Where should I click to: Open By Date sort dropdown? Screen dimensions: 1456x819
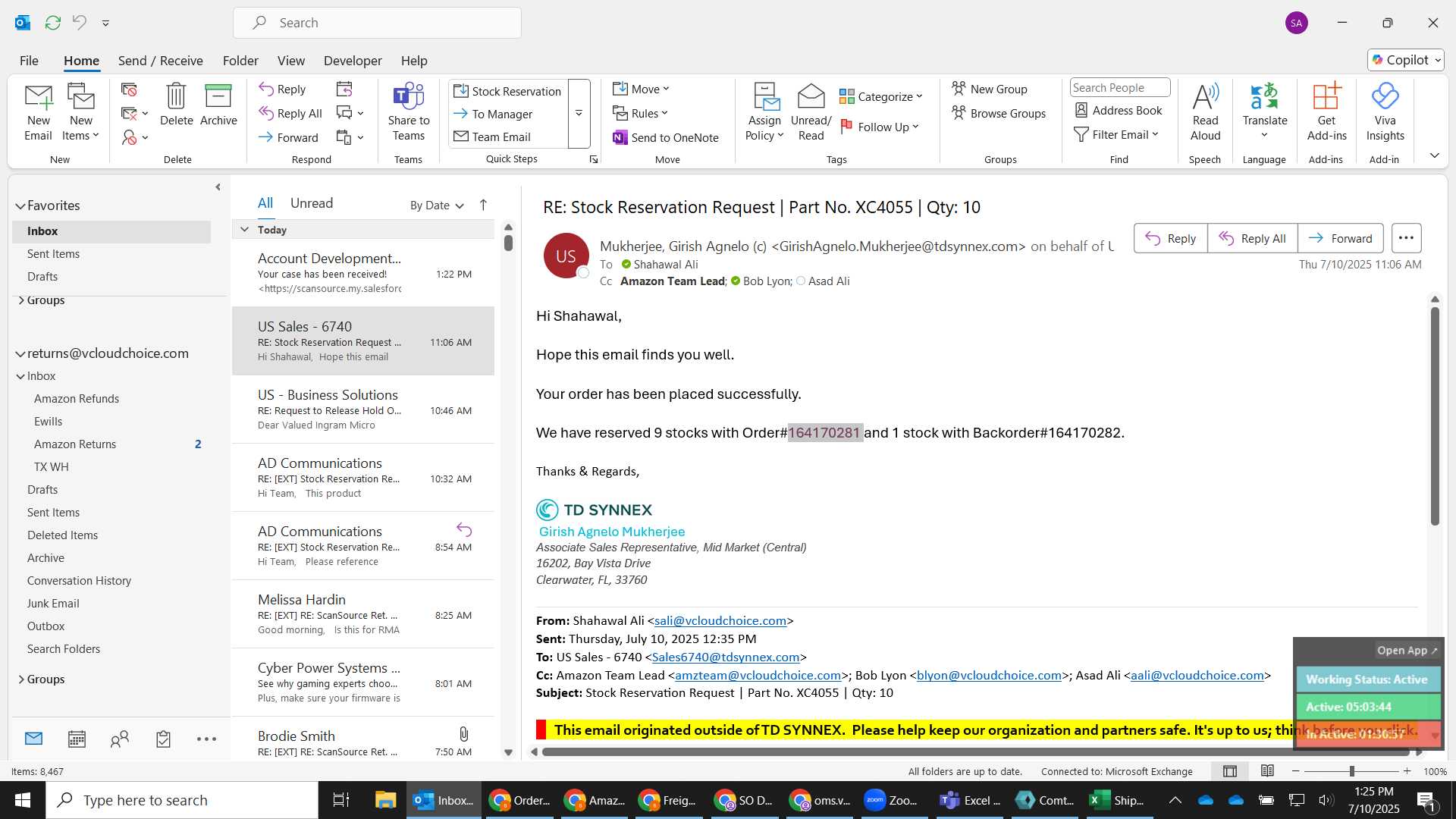click(x=437, y=205)
